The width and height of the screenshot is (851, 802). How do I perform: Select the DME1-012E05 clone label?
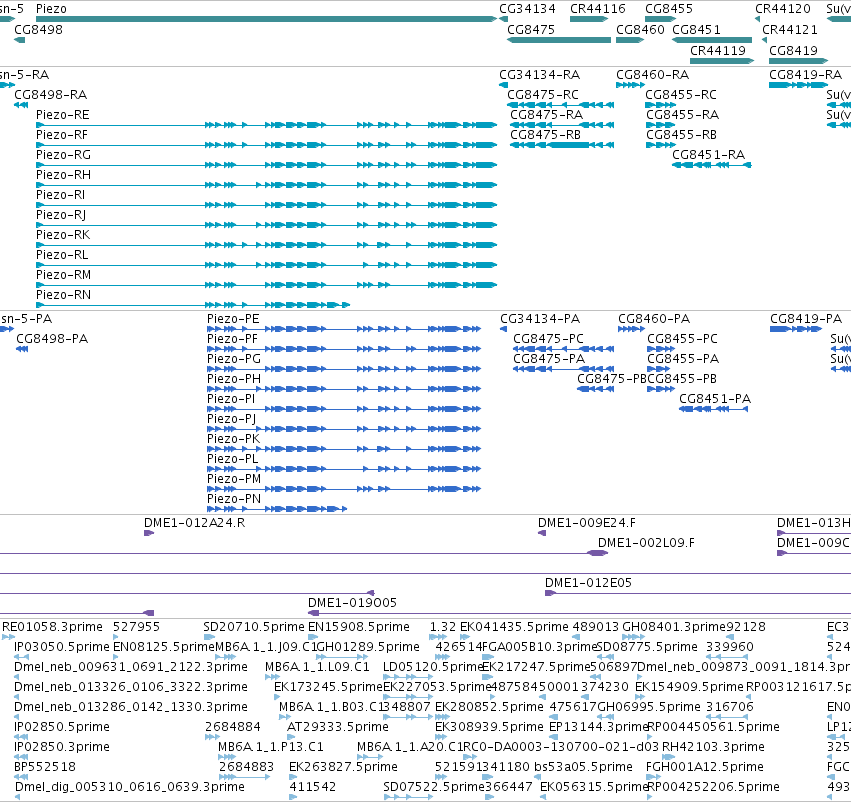pyautogui.click(x=588, y=583)
